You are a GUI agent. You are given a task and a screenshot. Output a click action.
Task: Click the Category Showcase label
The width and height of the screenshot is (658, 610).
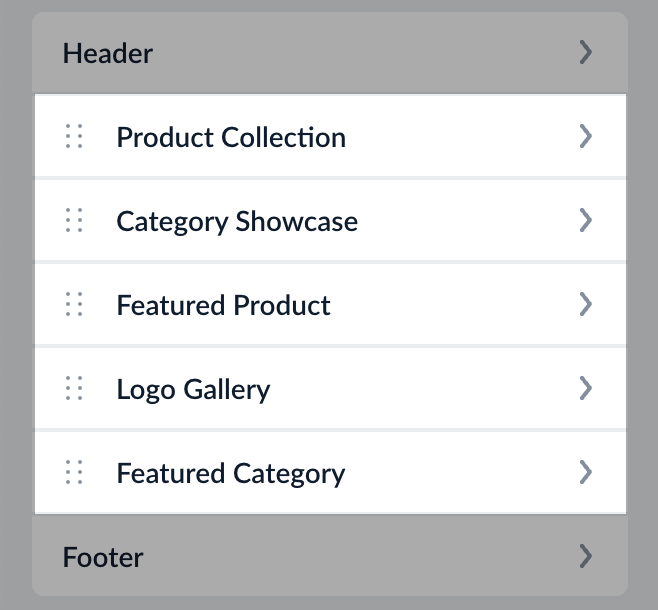237,221
